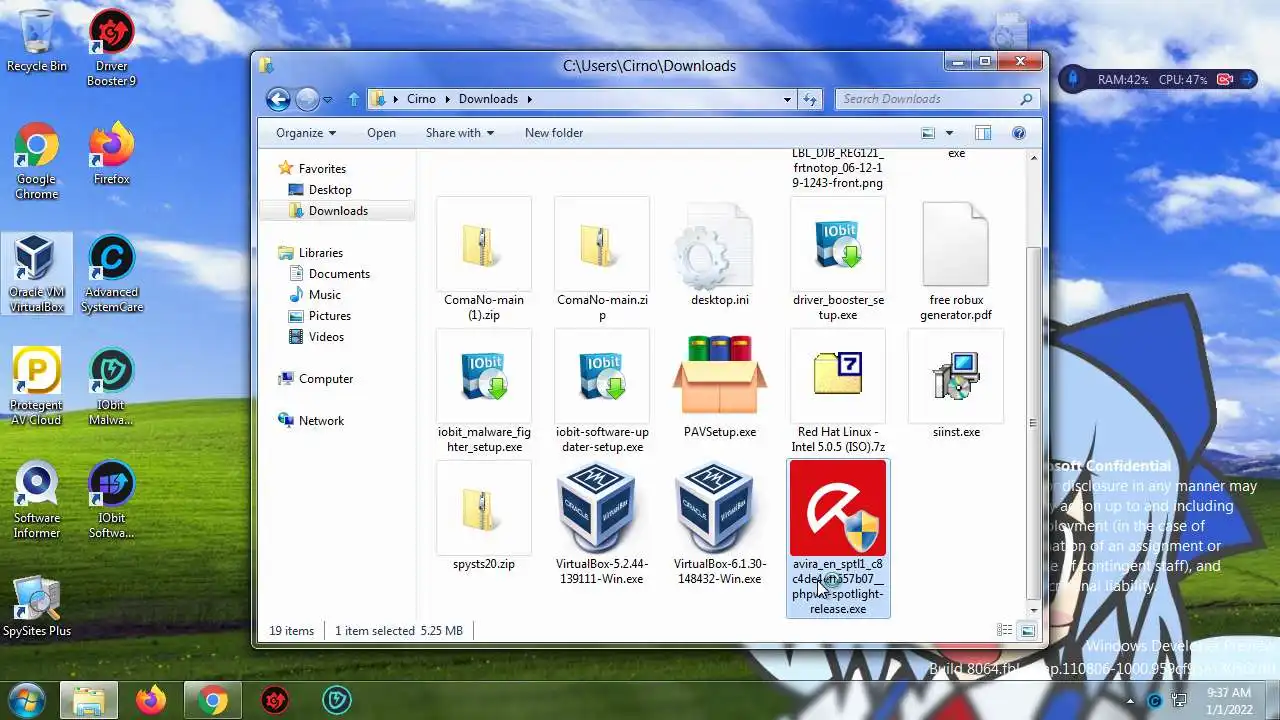The width and height of the screenshot is (1280, 720).
Task: Select VirtualBox-5.2.44-139111-Win.exe file
Action: point(602,524)
